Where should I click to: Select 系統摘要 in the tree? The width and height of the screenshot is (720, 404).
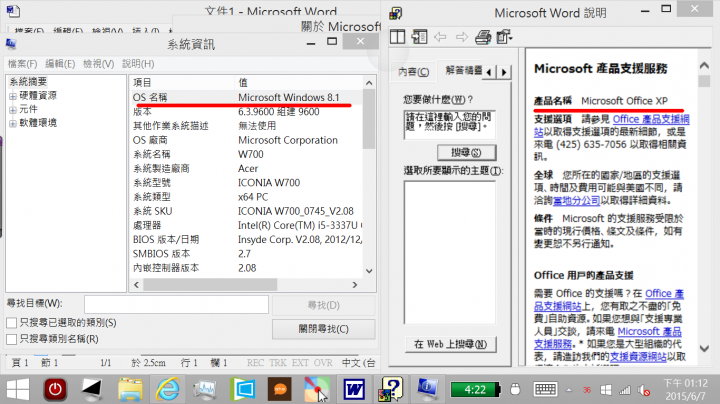tap(28, 82)
